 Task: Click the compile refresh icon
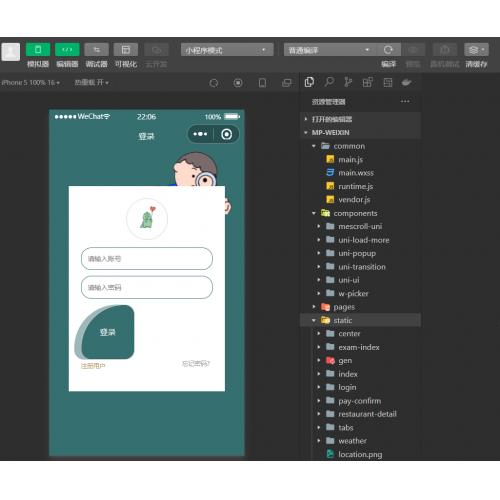(x=388, y=50)
